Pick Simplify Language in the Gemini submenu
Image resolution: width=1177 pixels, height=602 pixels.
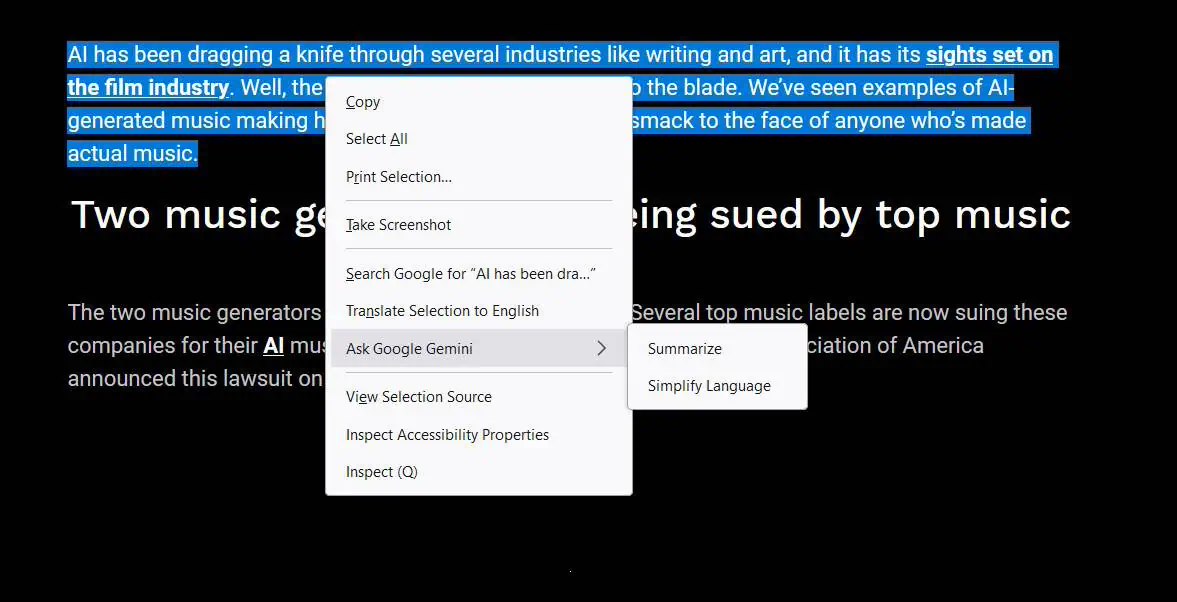tap(709, 386)
